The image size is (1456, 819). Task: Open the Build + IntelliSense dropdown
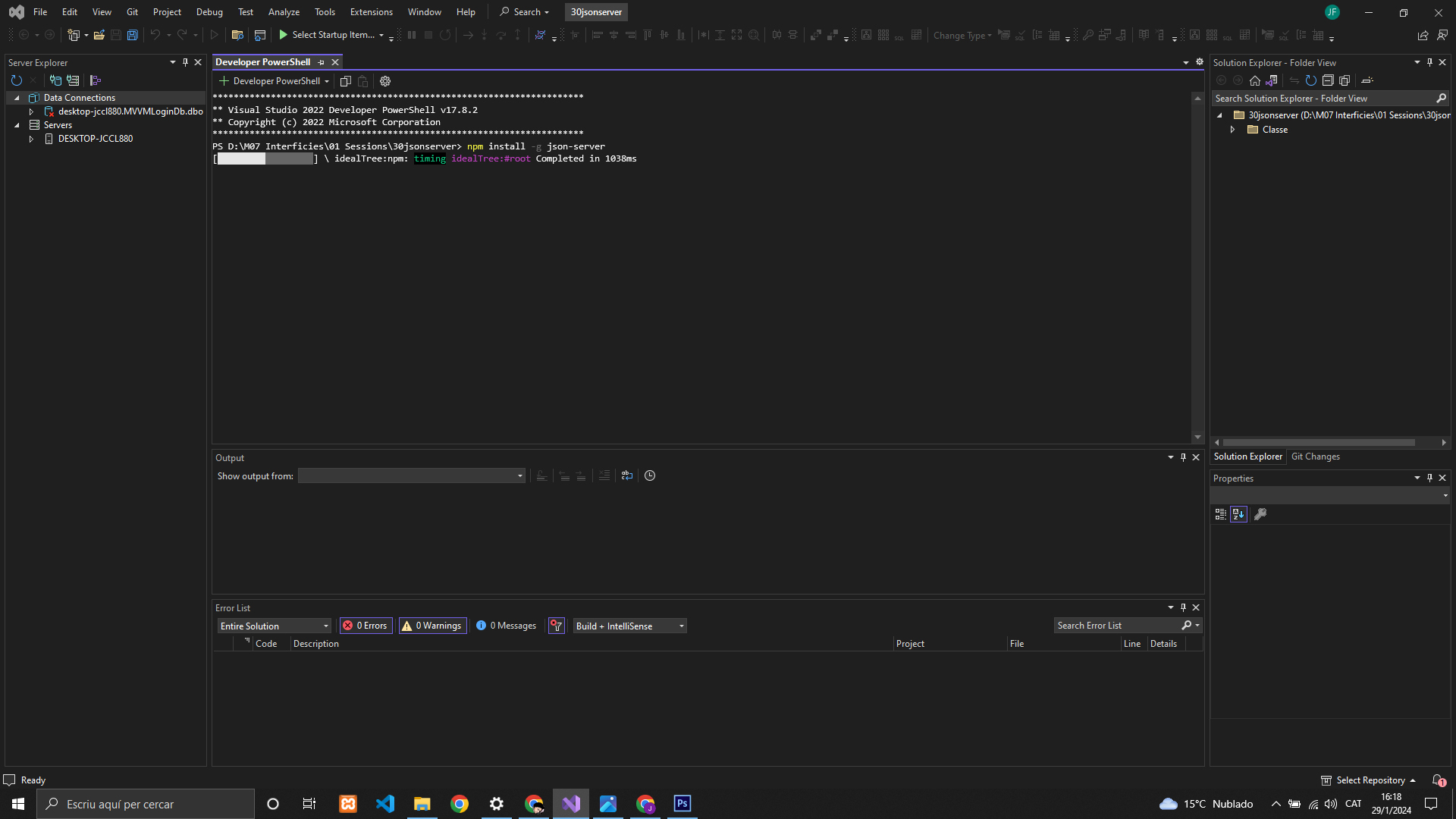click(629, 626)
